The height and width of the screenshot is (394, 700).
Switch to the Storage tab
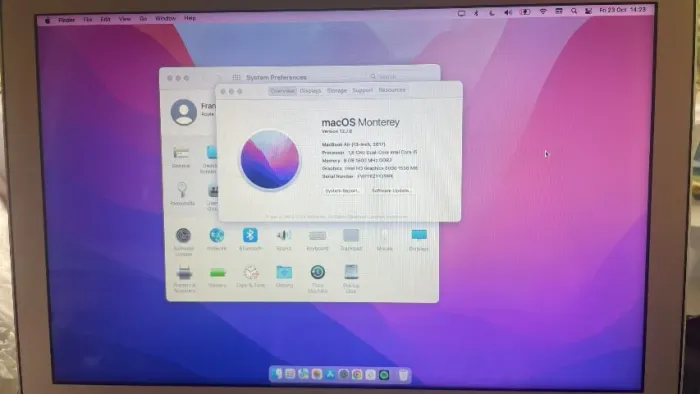337,91
